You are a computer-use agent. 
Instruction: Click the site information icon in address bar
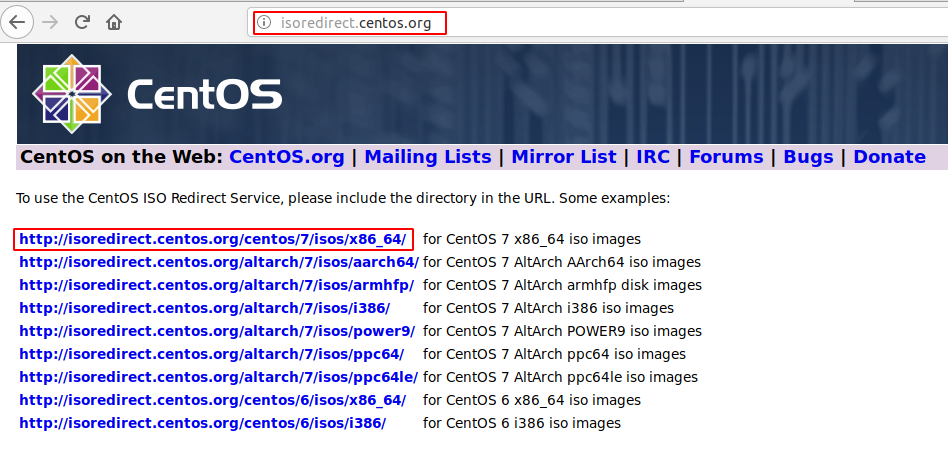(x=264, y=22)
